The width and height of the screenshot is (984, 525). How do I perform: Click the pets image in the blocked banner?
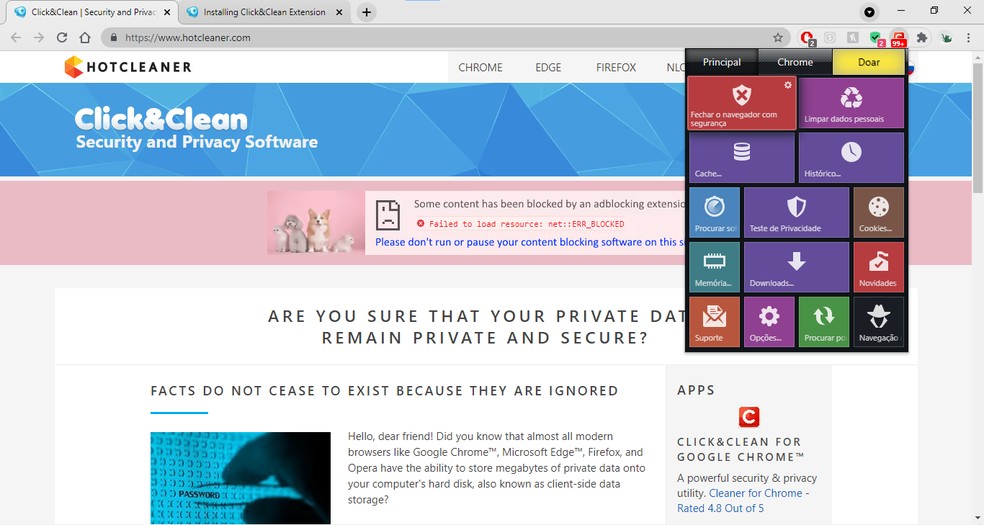pyautogui.click(x=316, y=223)
